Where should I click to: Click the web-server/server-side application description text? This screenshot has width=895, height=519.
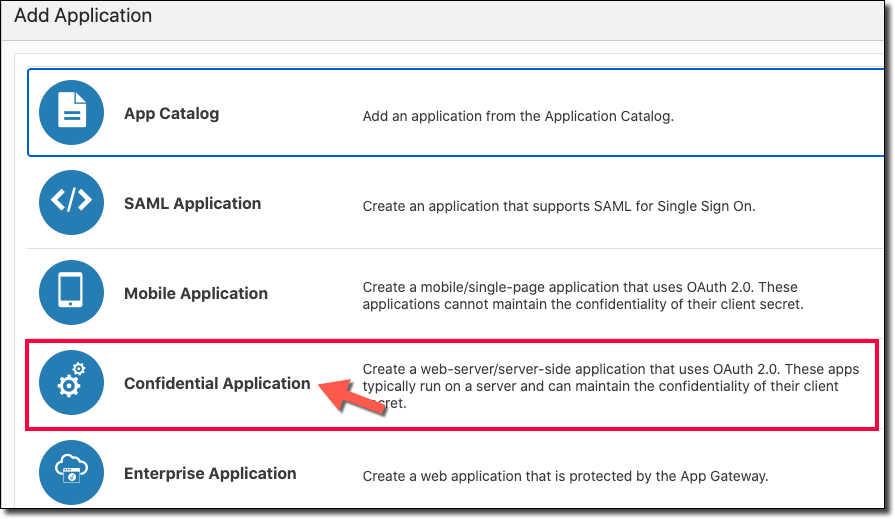pyautogui.click(x=608, y=369)
